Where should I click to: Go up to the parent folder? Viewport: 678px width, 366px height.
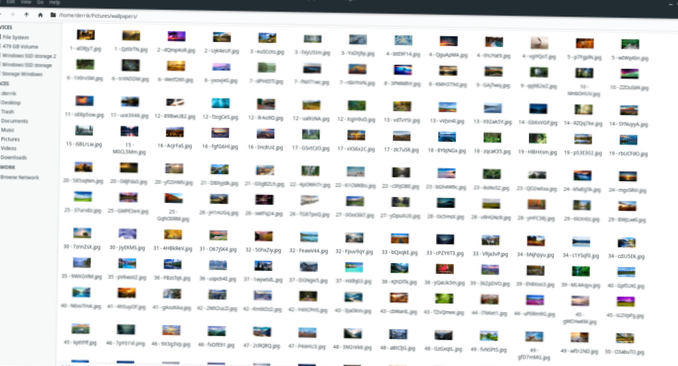[26, 15]
